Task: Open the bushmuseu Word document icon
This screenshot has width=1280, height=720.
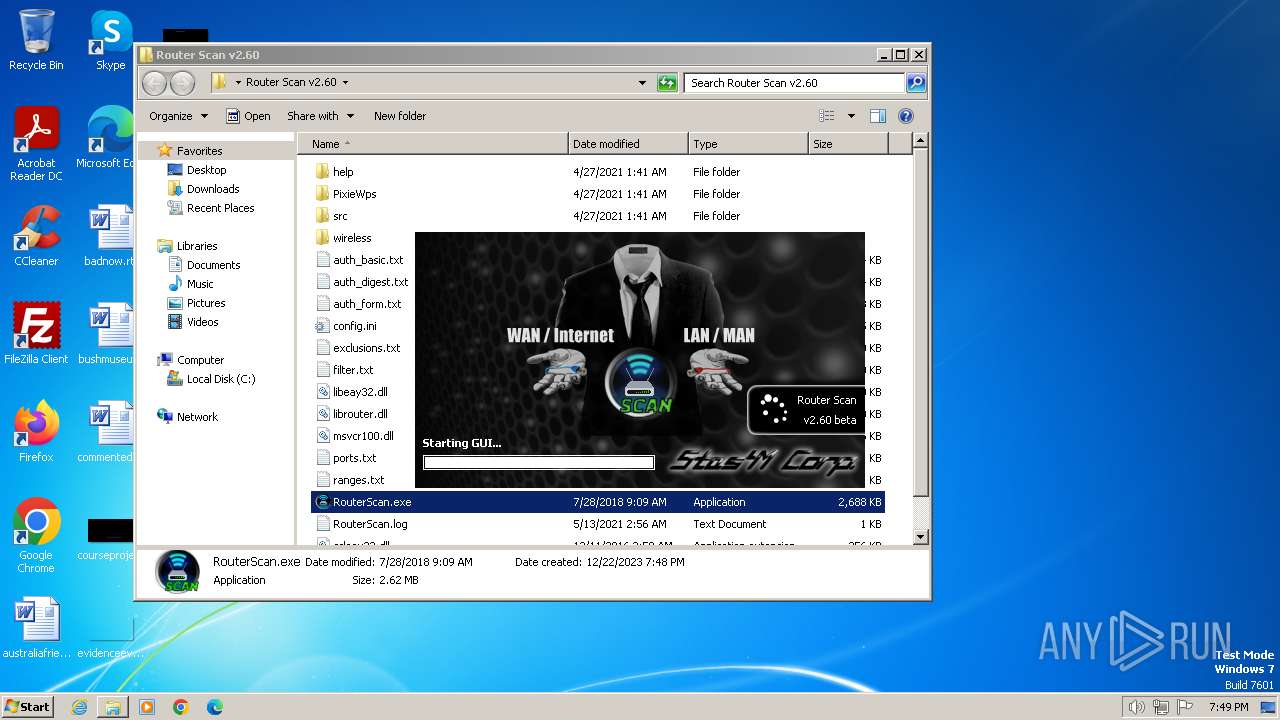Action: pos(106,334)
